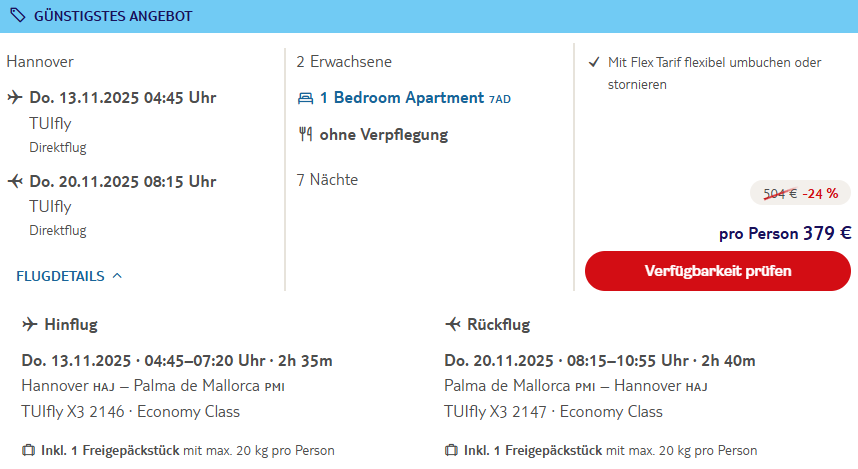Click the GÜNSTIGSTES ANGEBOT banner title
Viewport: 858px width, 469px height.
tap(113, 16)
